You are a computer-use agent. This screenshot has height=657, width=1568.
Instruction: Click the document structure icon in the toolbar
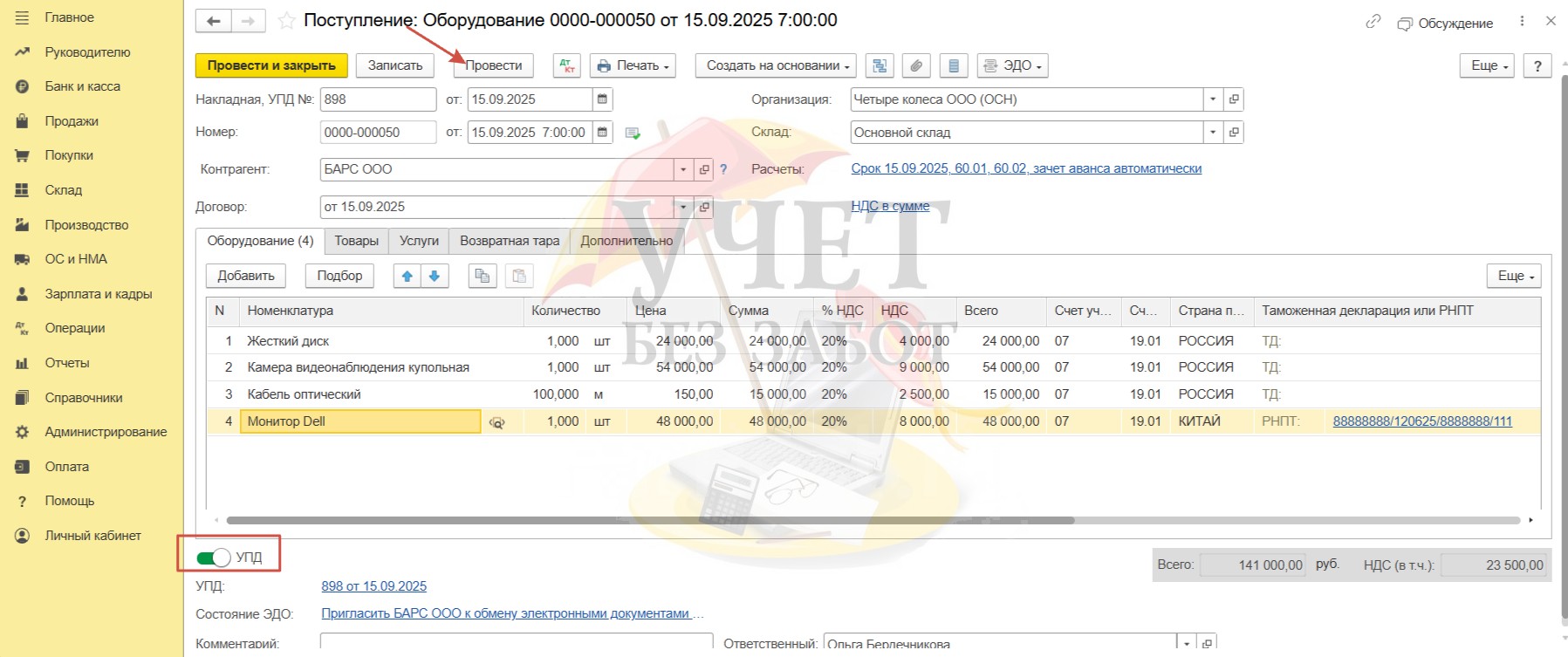tap(880, 65)
